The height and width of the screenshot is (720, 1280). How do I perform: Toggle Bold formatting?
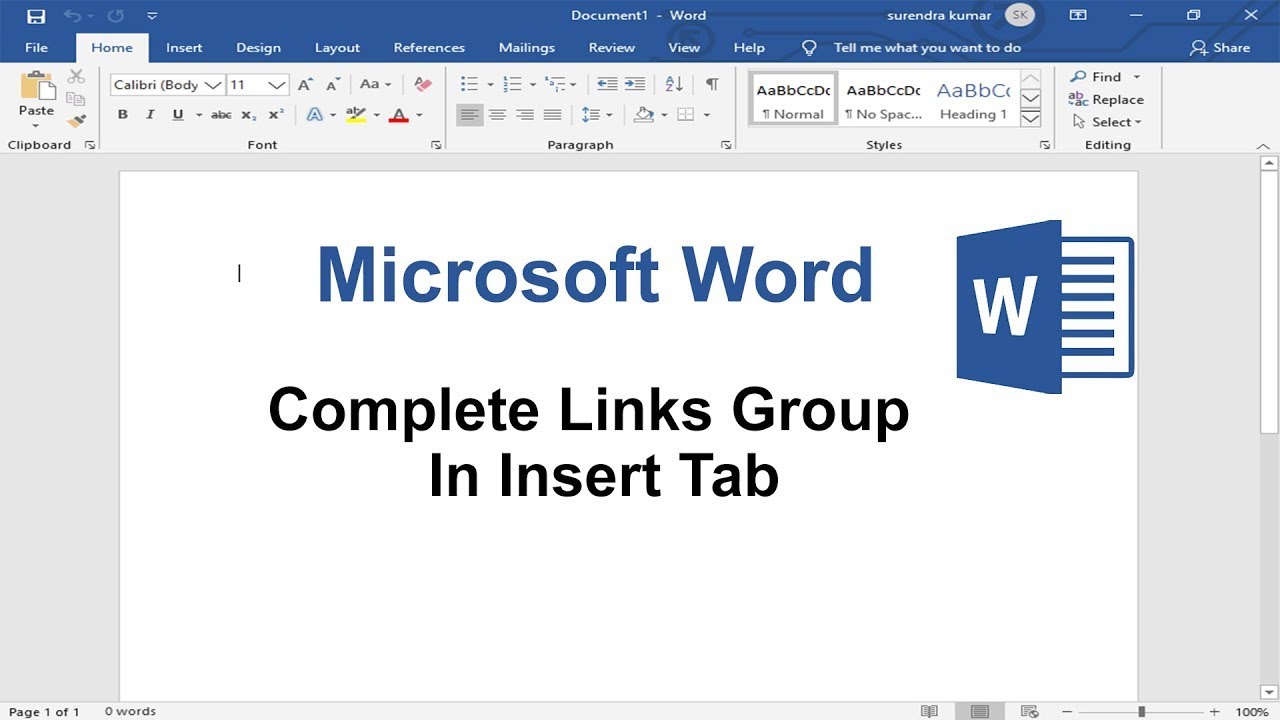coord(123,115)
